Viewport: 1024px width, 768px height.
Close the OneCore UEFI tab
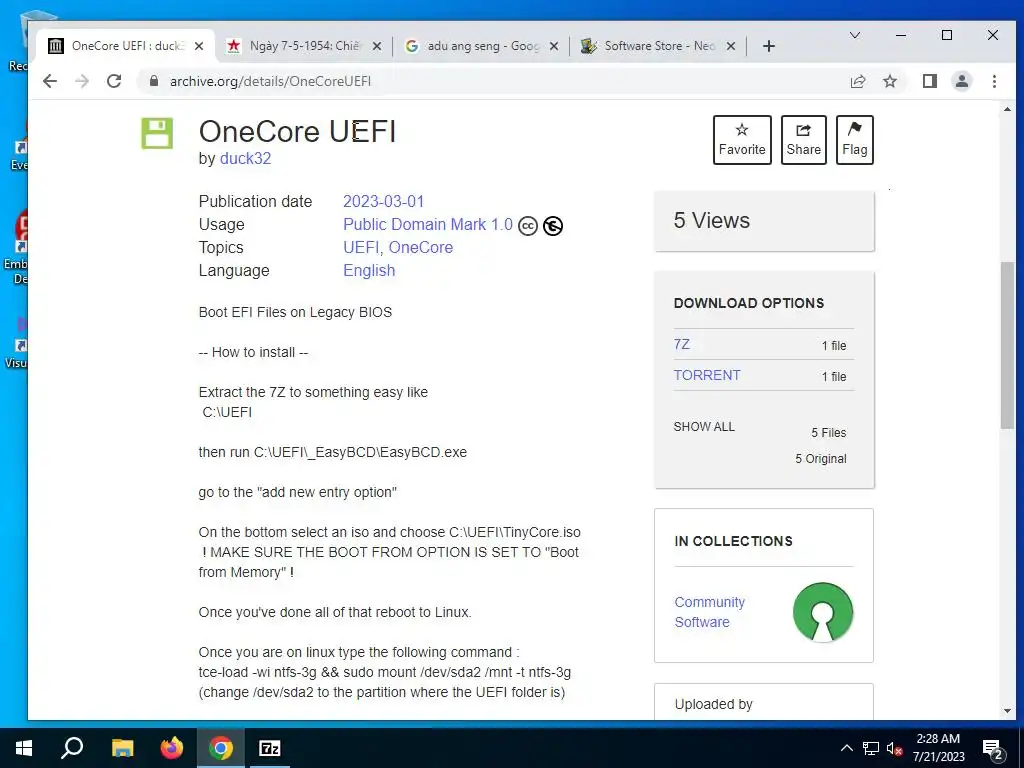(x=199, y=46)
